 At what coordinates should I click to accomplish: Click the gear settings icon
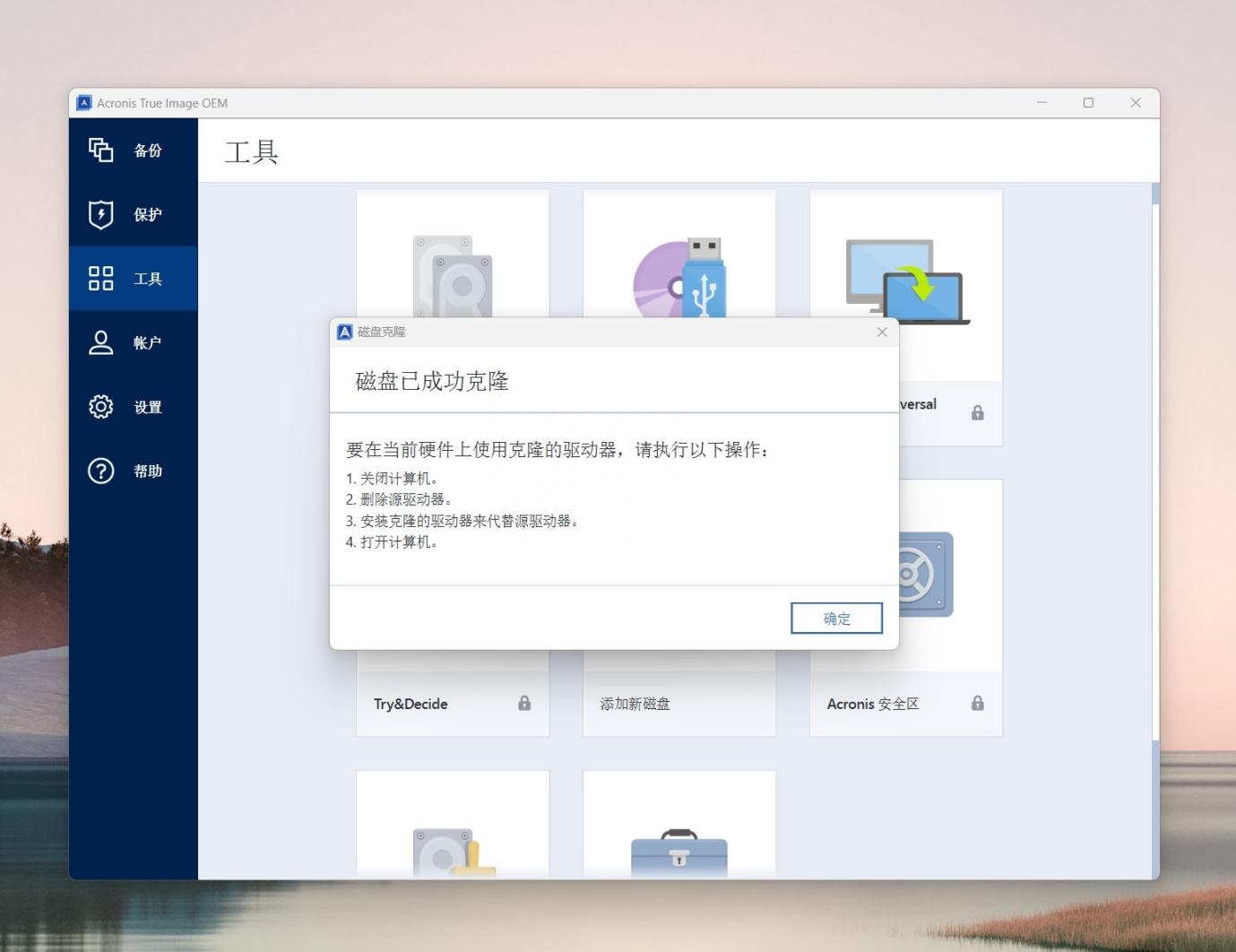pyautogui.click(x=101, y=407)
